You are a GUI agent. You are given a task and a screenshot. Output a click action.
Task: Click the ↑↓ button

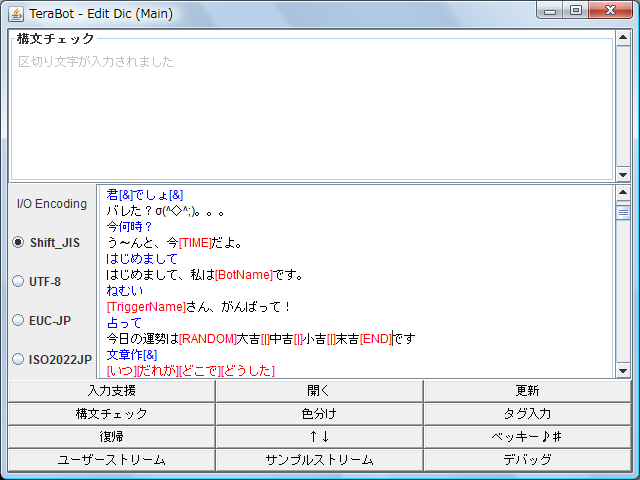pyautogui.click(x=319, y=437)
